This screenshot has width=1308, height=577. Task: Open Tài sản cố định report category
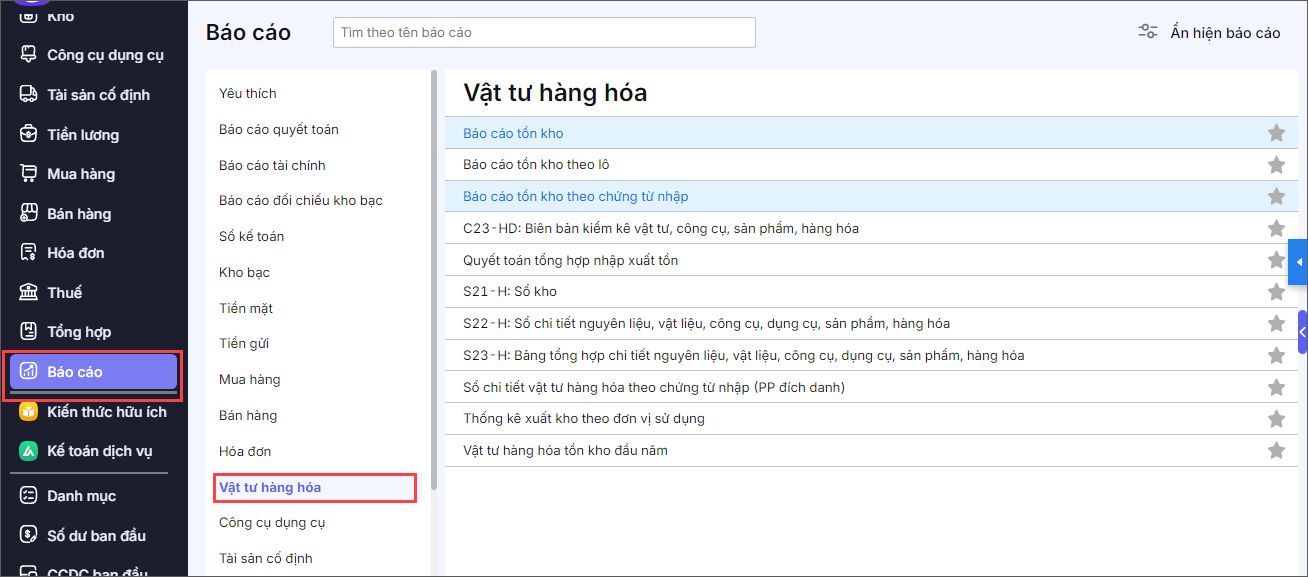[265, 558]
